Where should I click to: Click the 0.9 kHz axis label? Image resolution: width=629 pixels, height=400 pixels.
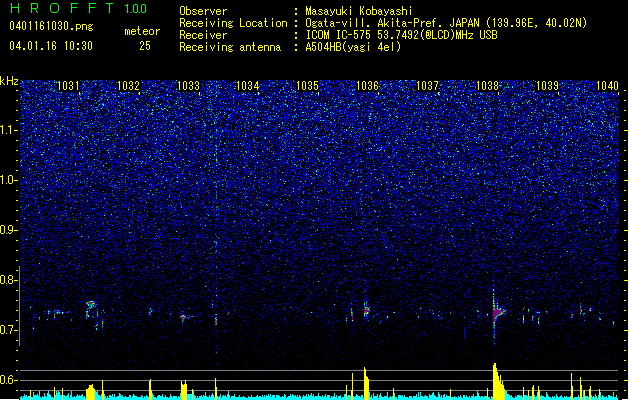(9, 230)
